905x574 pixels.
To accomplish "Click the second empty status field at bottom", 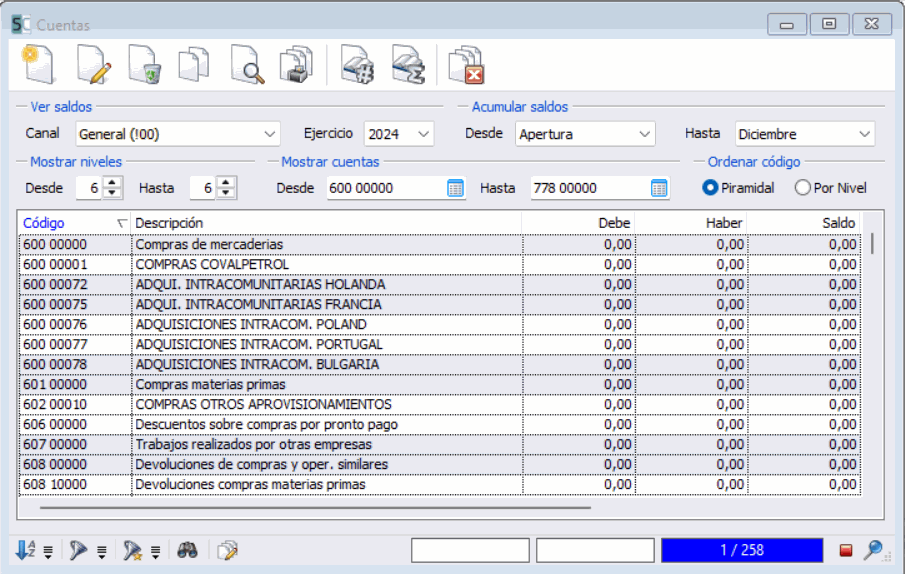I will 595,550.
